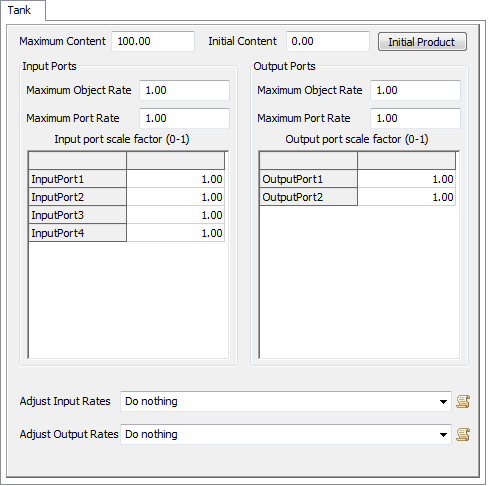Focus Input Ports Maximum Object Rate field

tap(184, 90)
